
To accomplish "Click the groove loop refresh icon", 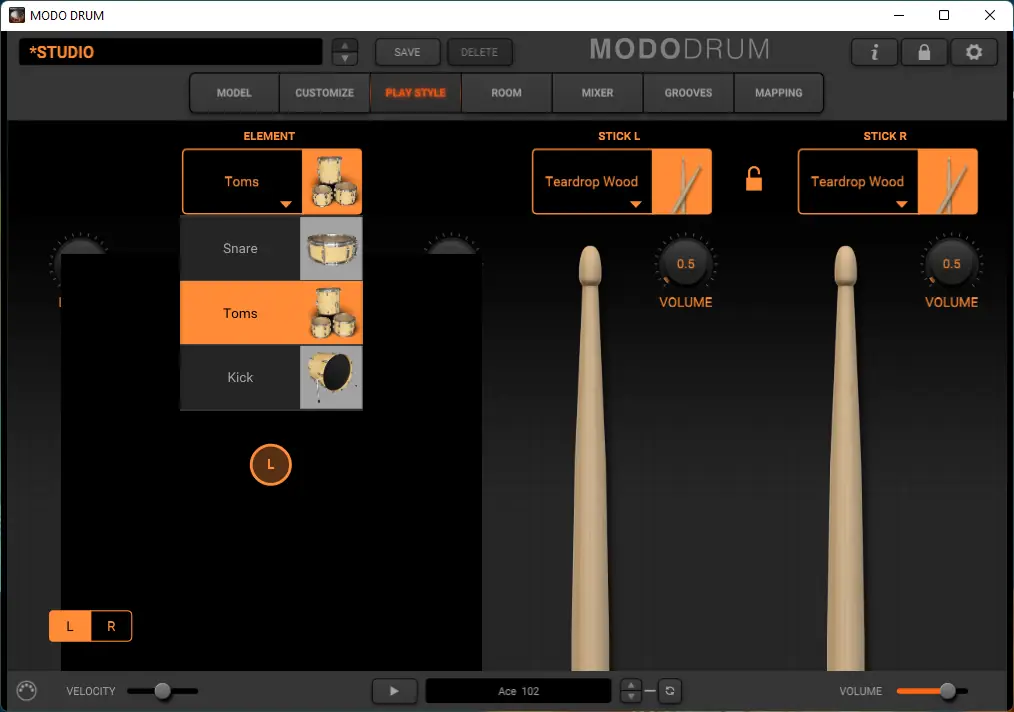I will click(670, 691).
